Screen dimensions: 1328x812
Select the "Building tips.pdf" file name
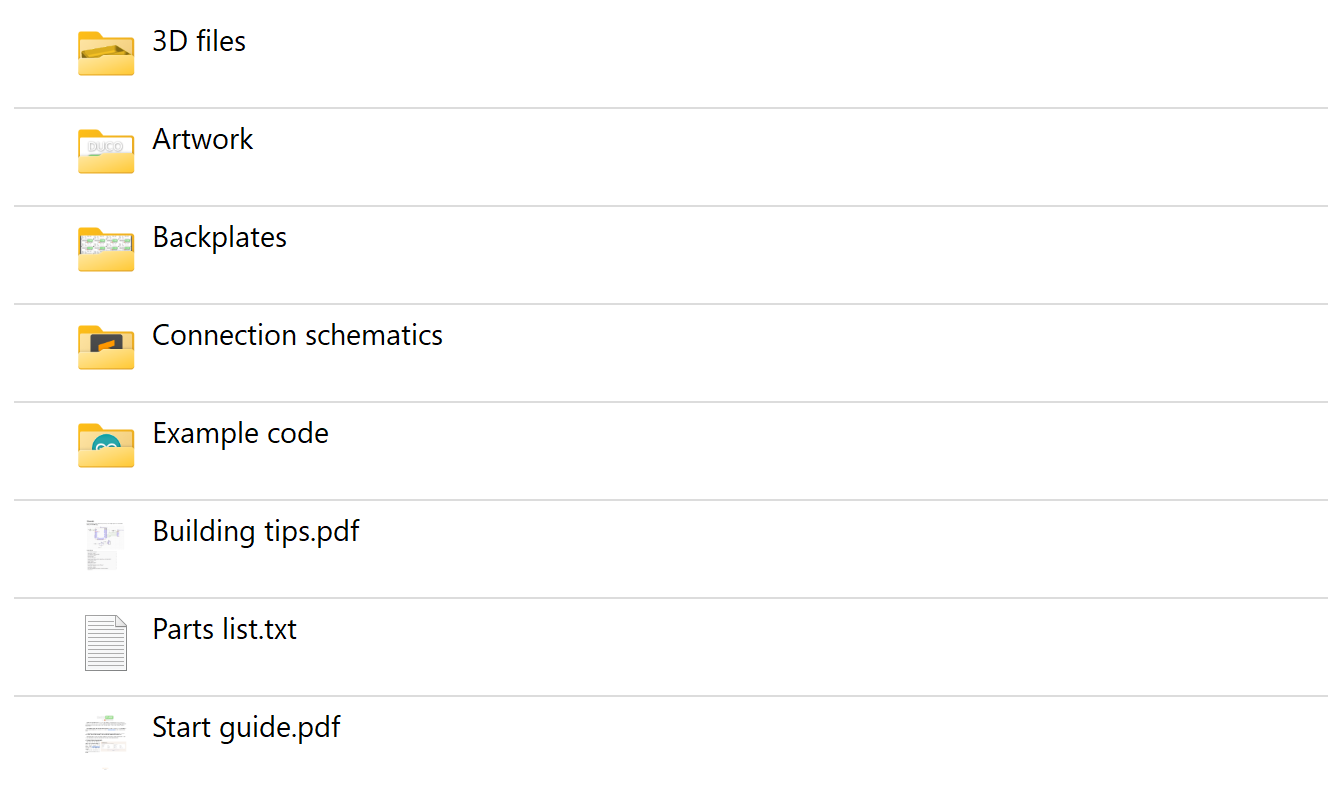pos(256,532)
